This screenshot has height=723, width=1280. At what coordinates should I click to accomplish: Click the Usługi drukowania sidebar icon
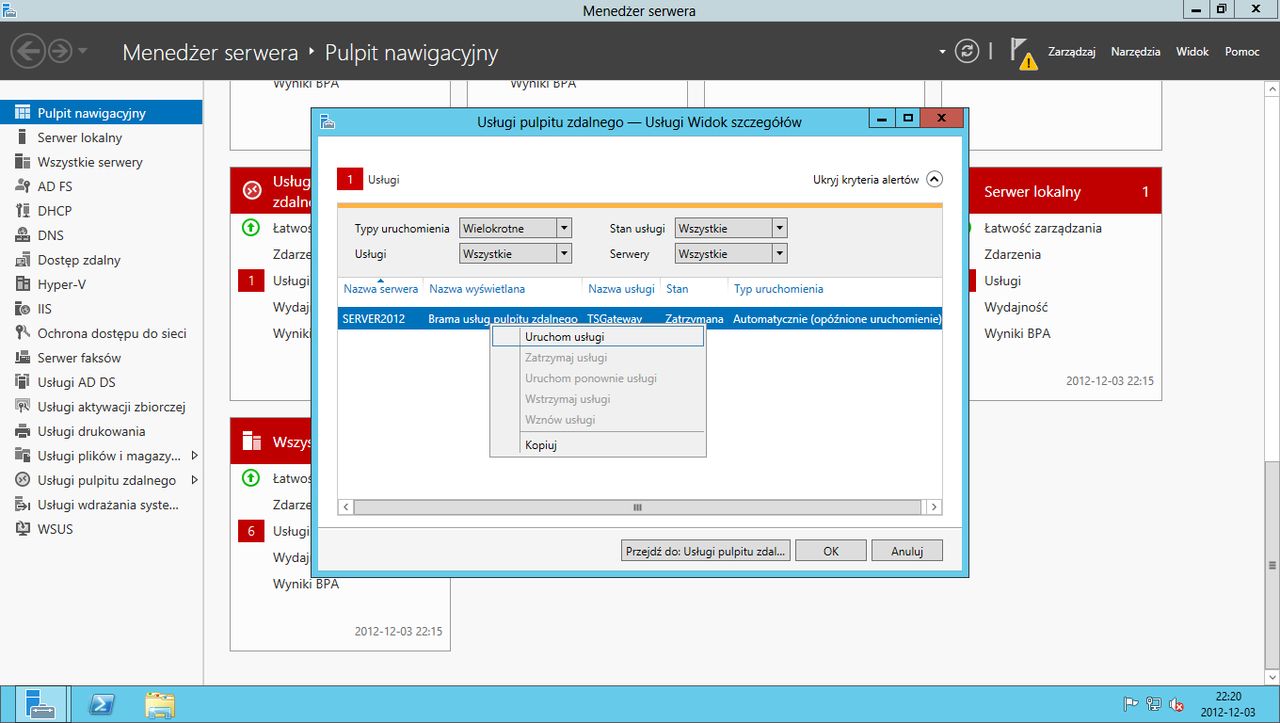pos(22,431)
